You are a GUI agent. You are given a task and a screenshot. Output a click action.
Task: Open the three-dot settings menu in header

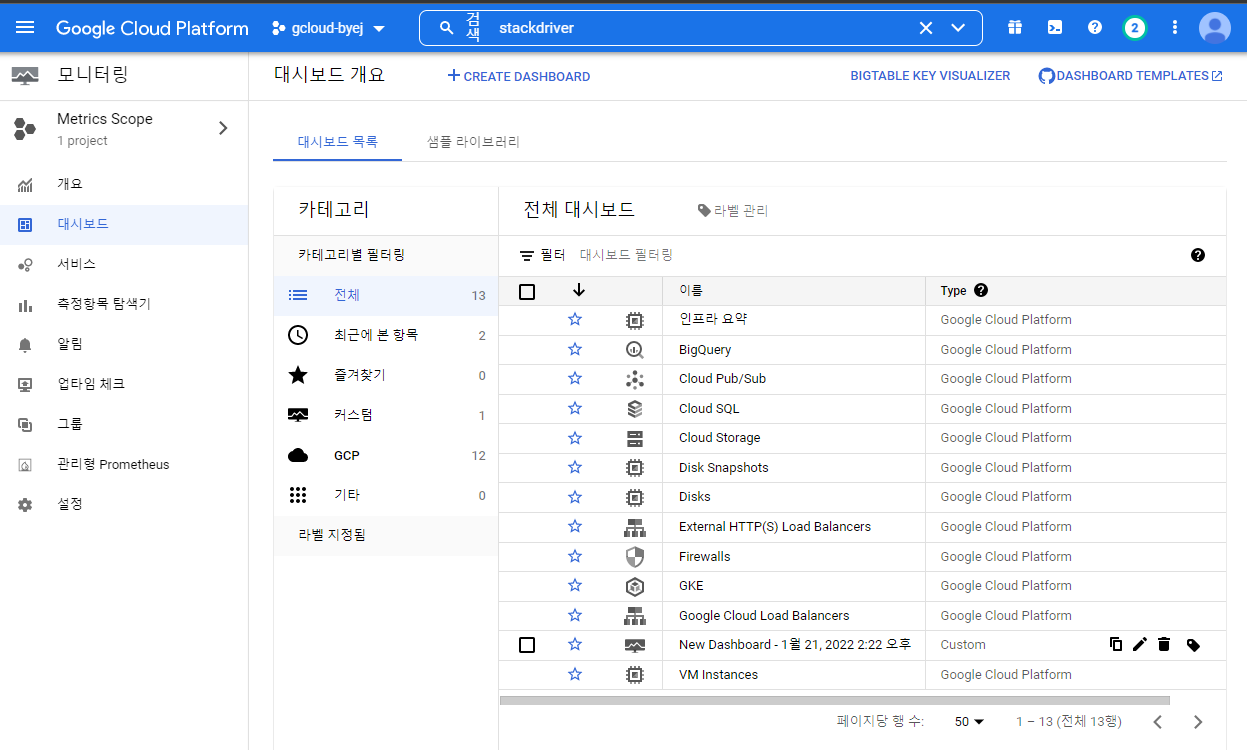click(1175, 27)
